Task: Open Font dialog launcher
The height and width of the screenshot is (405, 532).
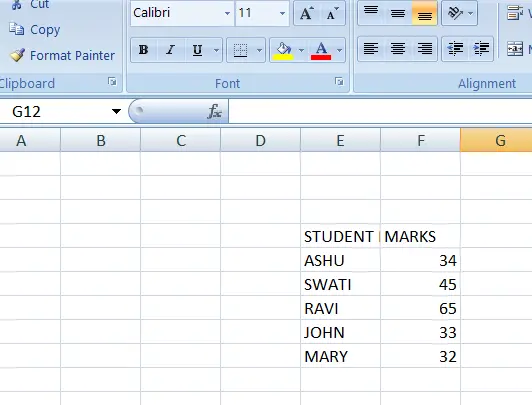Action: [339, 81]
